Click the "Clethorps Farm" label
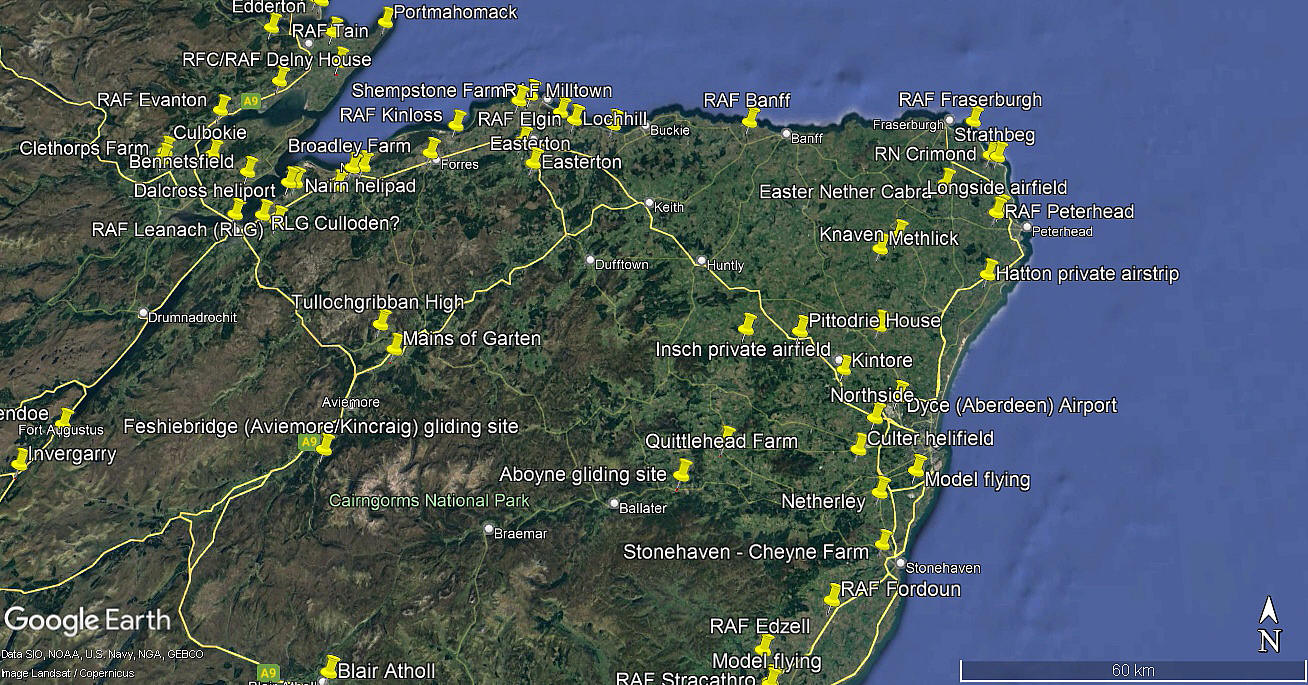This screenshot has width=1308, height=685. [x=85, y=149]
